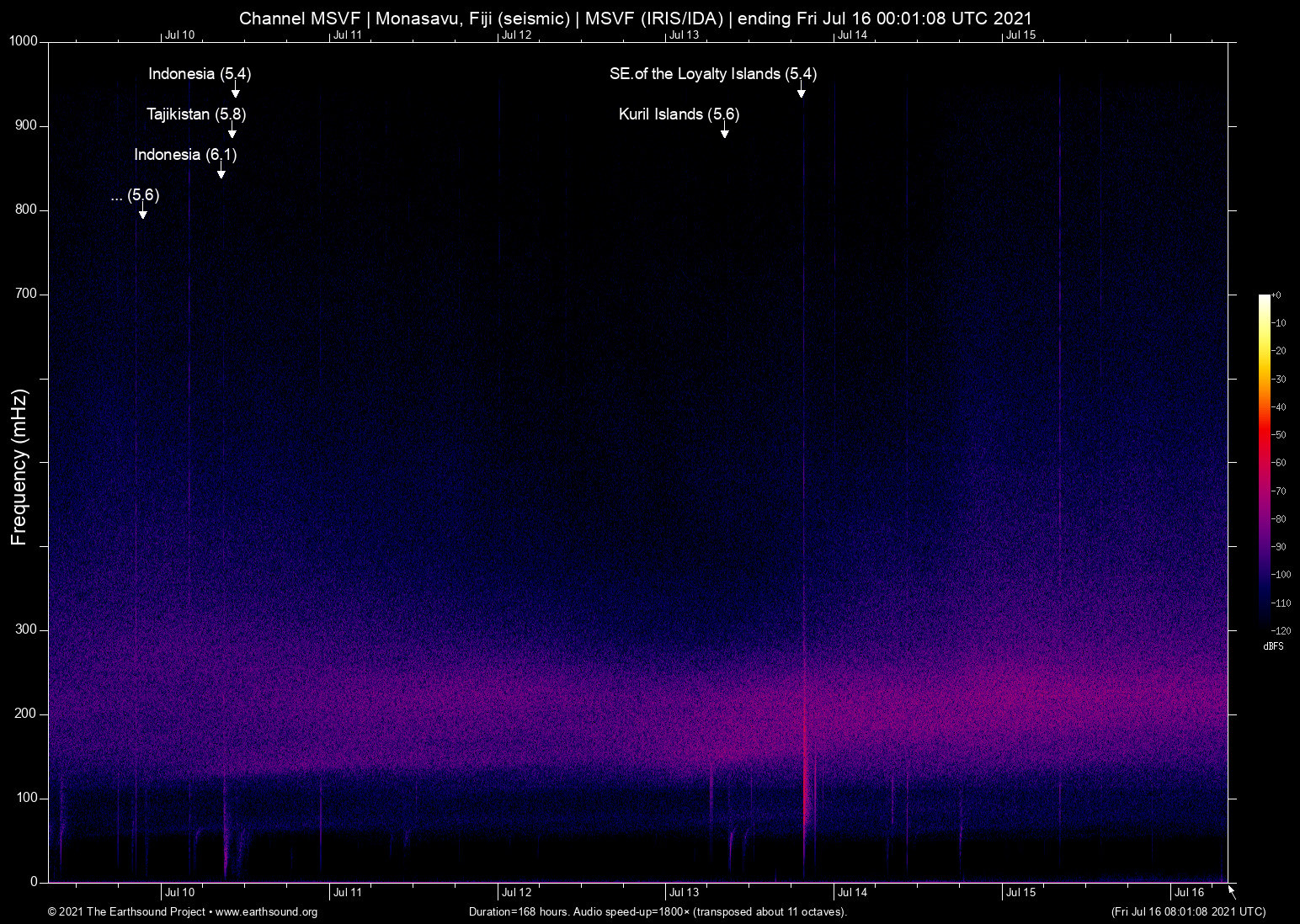This screenshot has height=924, width=1300.
Task: Click the arrow marker below Indonesia (5.4)
Action: [x=236, y=90]
